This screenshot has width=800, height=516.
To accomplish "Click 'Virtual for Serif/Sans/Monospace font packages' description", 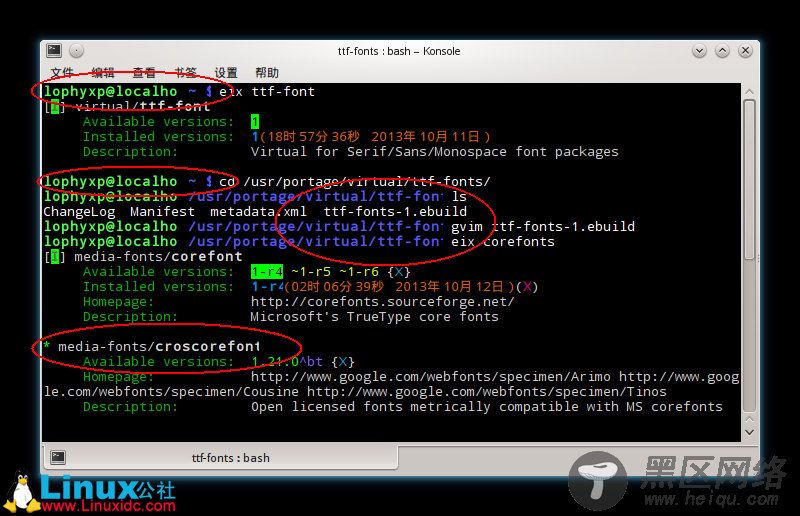I will 434,152.
